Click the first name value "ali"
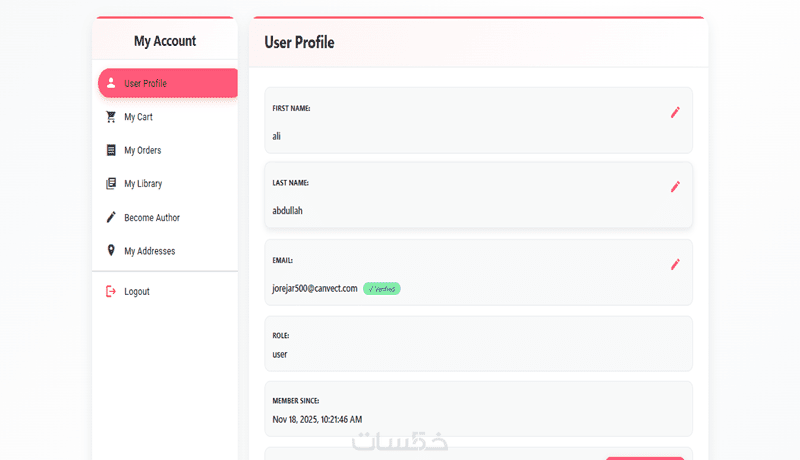The image size is (800, 460). coord(277,136)
